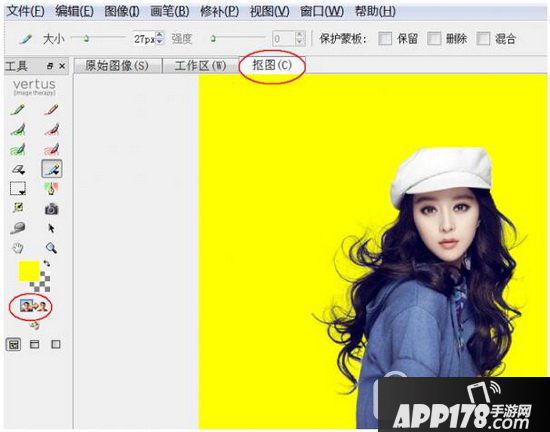Increase brush size with stepper up arrow
Screen dimensions: 550x432
tap(160, 35)
